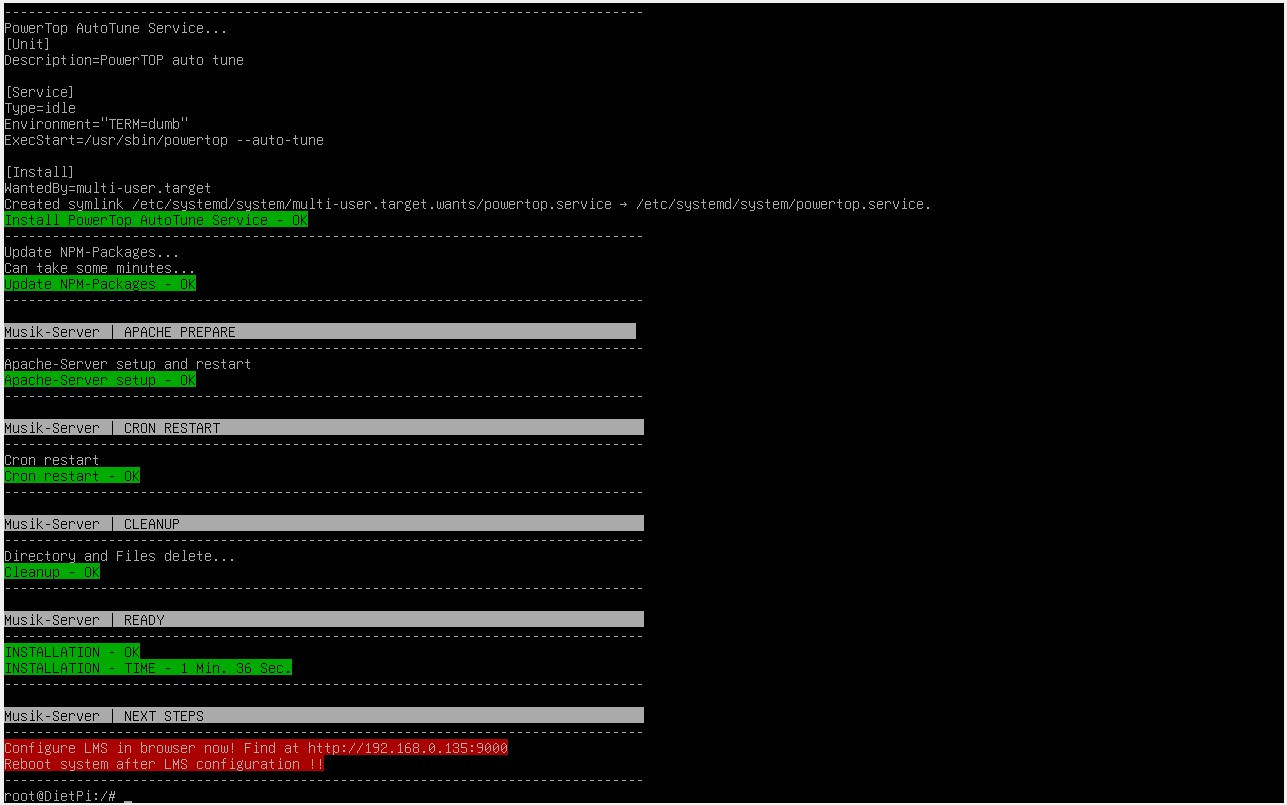Click green 'Cleanup - OK' status

[x=52, y=572]
